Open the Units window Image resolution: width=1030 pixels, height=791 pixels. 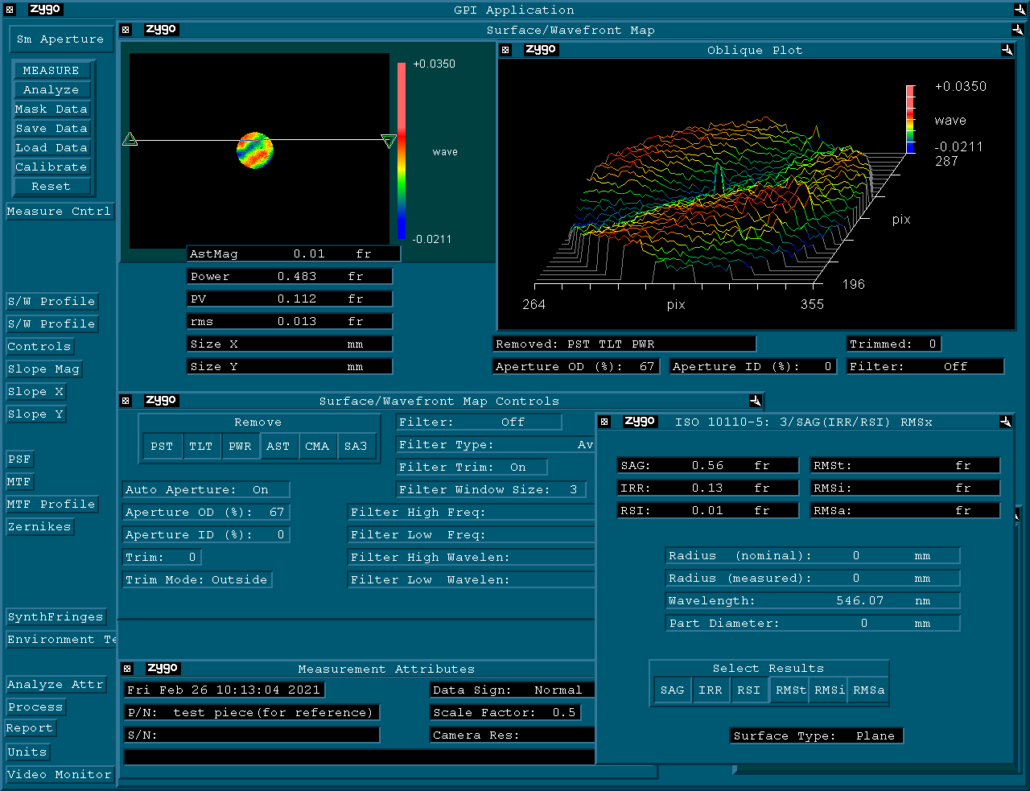coord(27,752)
